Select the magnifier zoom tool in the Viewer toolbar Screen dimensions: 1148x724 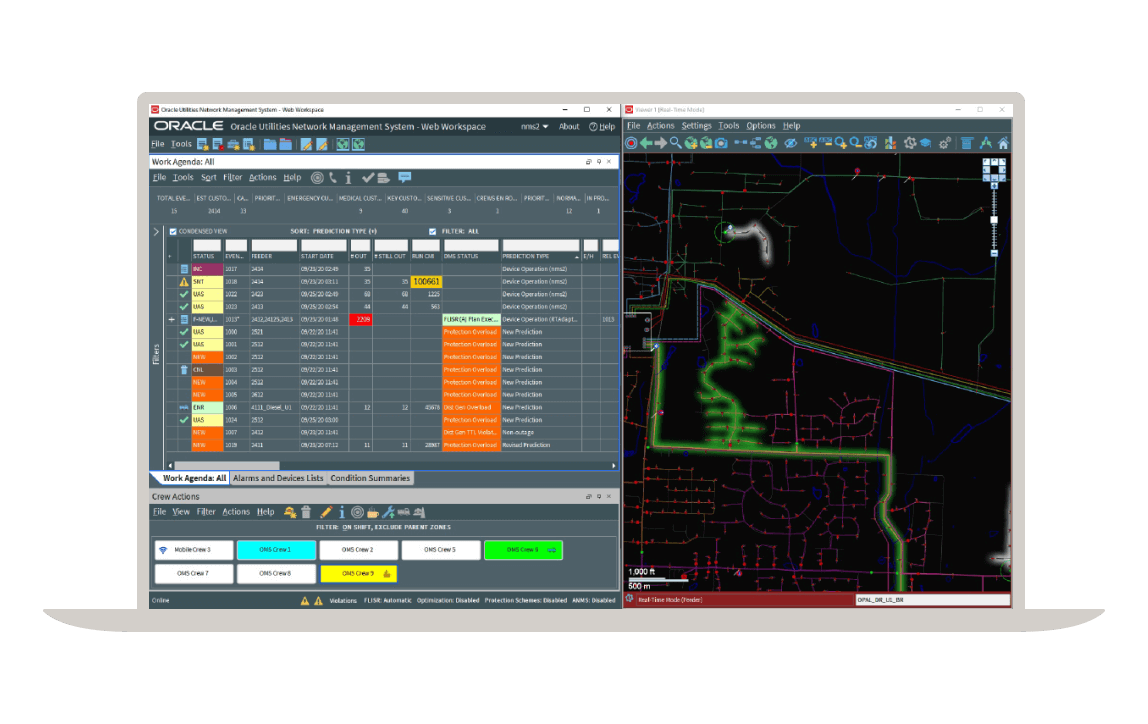675,143
